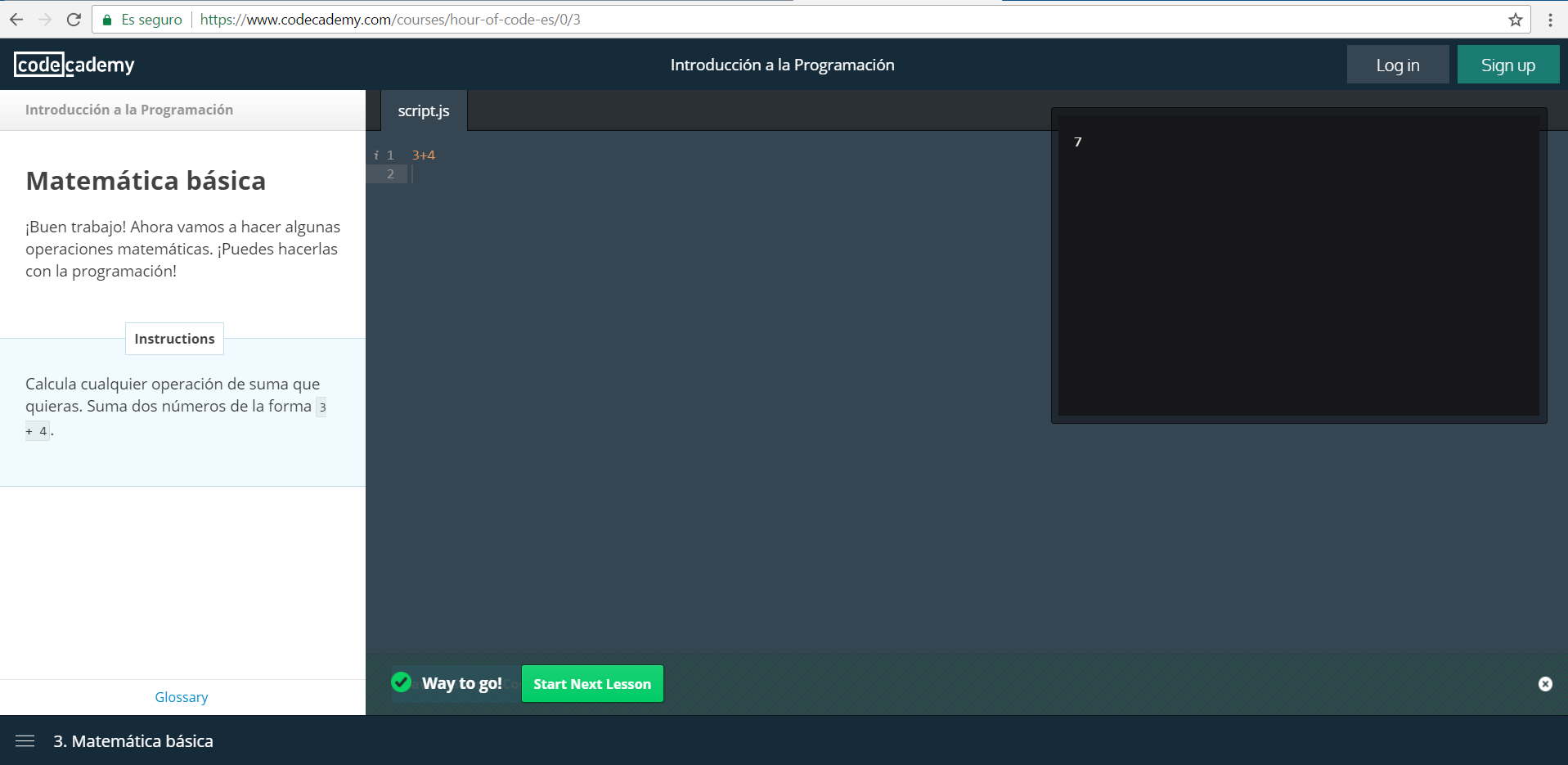This screenshot has width=1568, height=765.
Task: Dismiss the Way to go banner
Action: [x=1545, y=684]
